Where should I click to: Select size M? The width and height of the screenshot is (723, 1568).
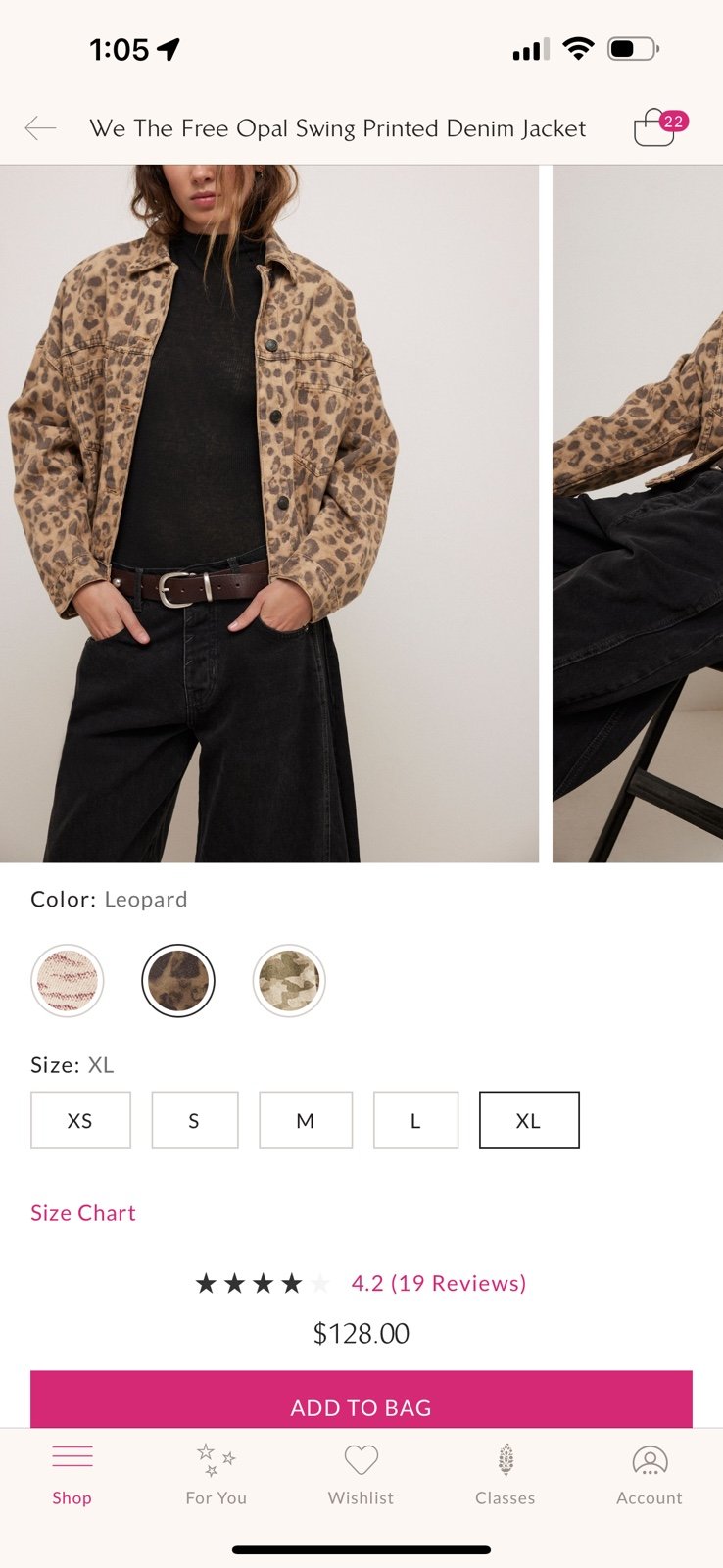tap(306, 1120)
